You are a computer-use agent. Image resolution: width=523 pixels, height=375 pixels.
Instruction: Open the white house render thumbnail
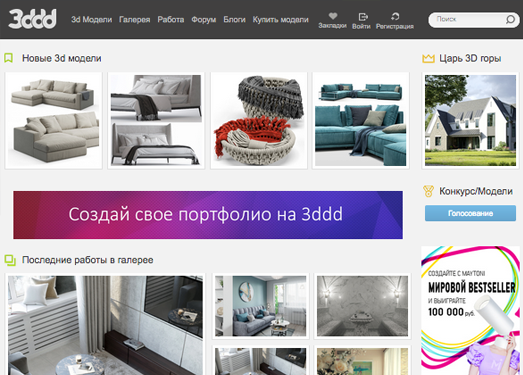tap(470, 120)
